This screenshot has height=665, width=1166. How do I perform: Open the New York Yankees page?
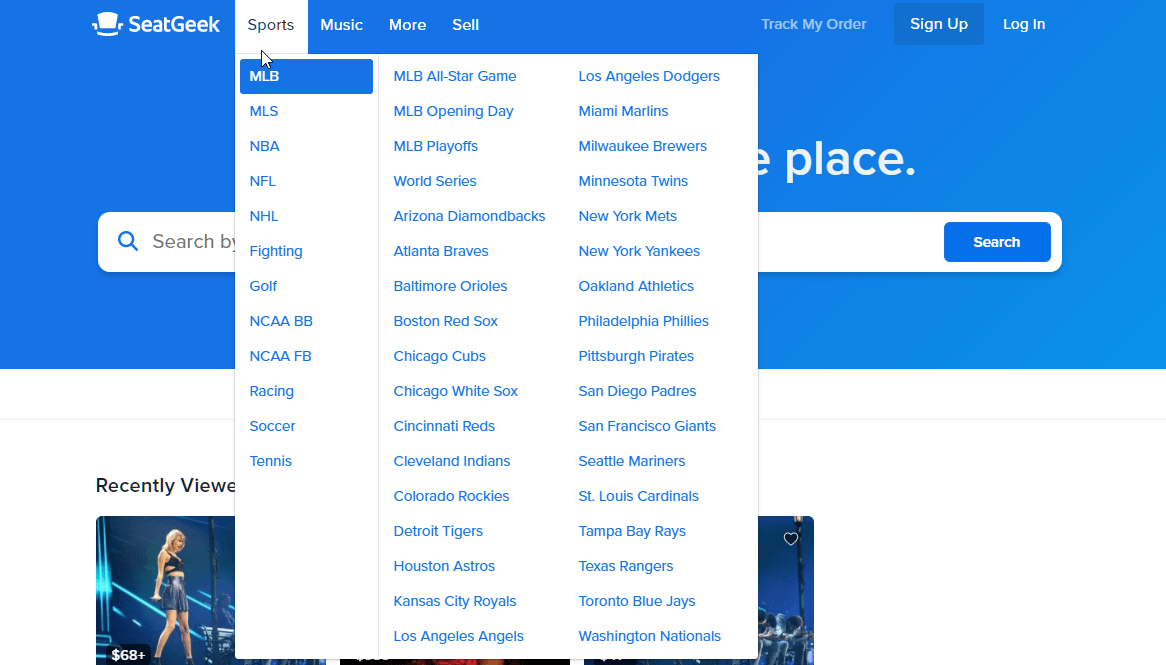pos(639,251)
